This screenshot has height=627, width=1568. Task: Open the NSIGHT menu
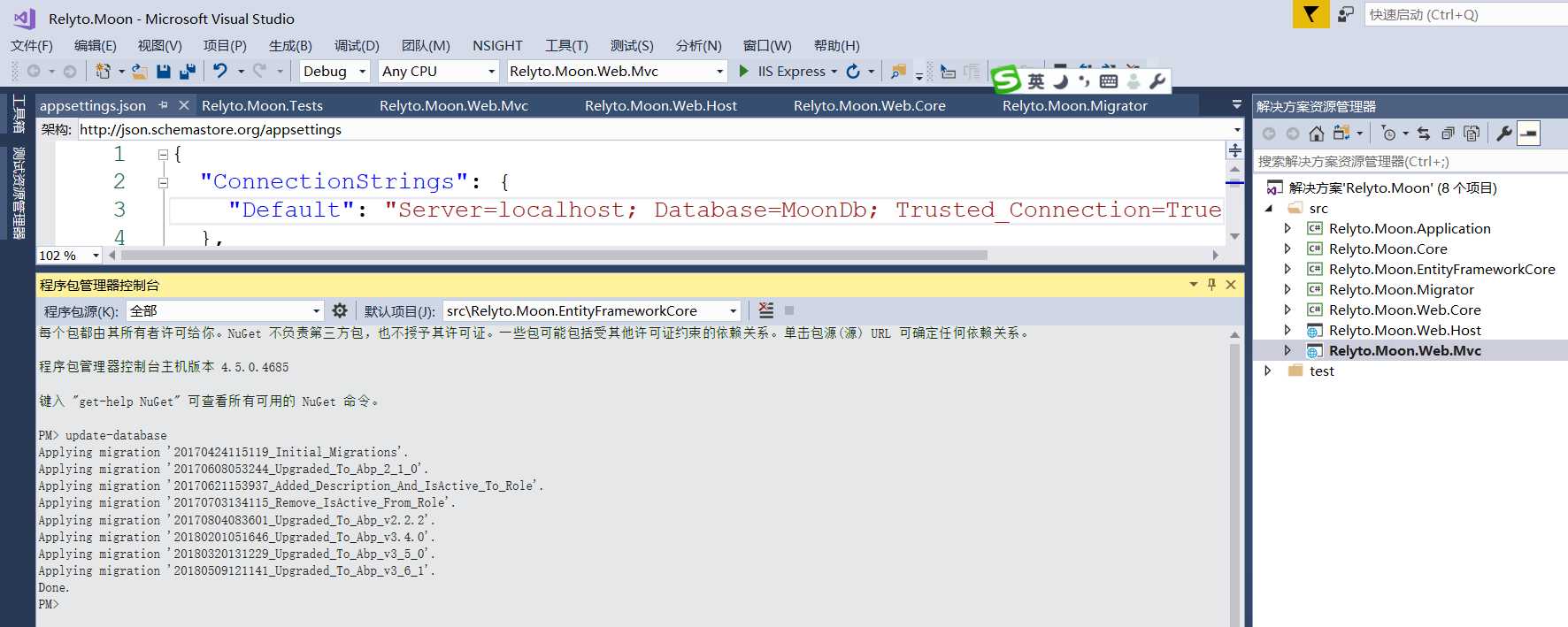(x=497, y=46)
